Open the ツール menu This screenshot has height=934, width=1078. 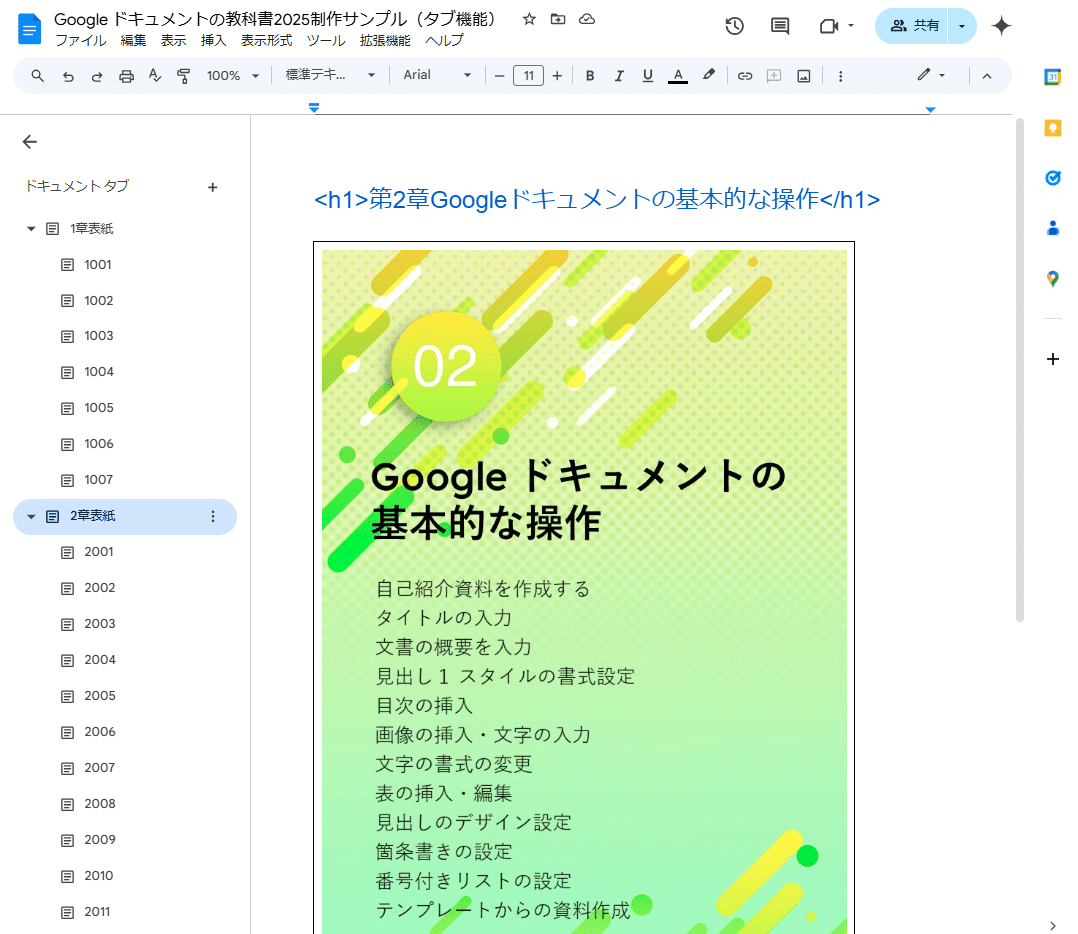[x=326, y=41]
